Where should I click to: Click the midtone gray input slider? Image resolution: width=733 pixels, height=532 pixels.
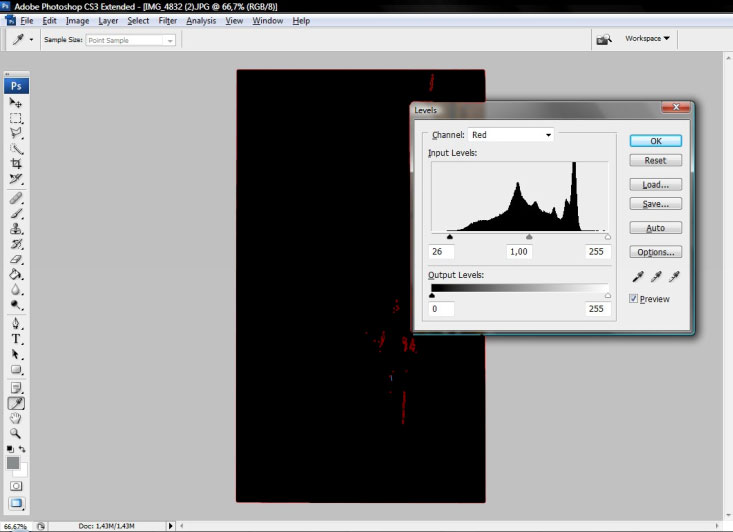pos(529,237)
